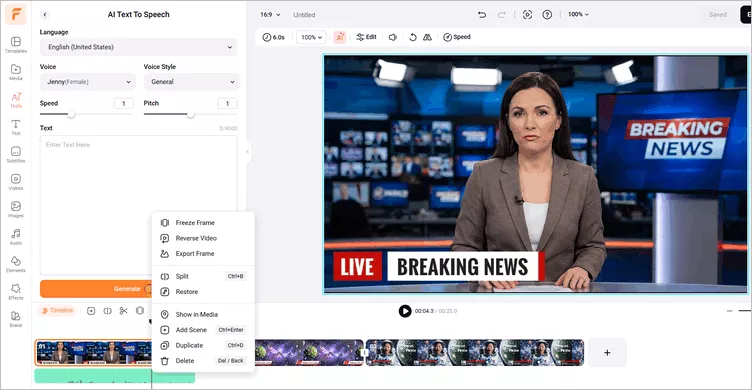Image resolution: width=752 pixels, height=390 pixels.
Task: Adjust the Pitch slider handle
Action: [x=190, y=114]
